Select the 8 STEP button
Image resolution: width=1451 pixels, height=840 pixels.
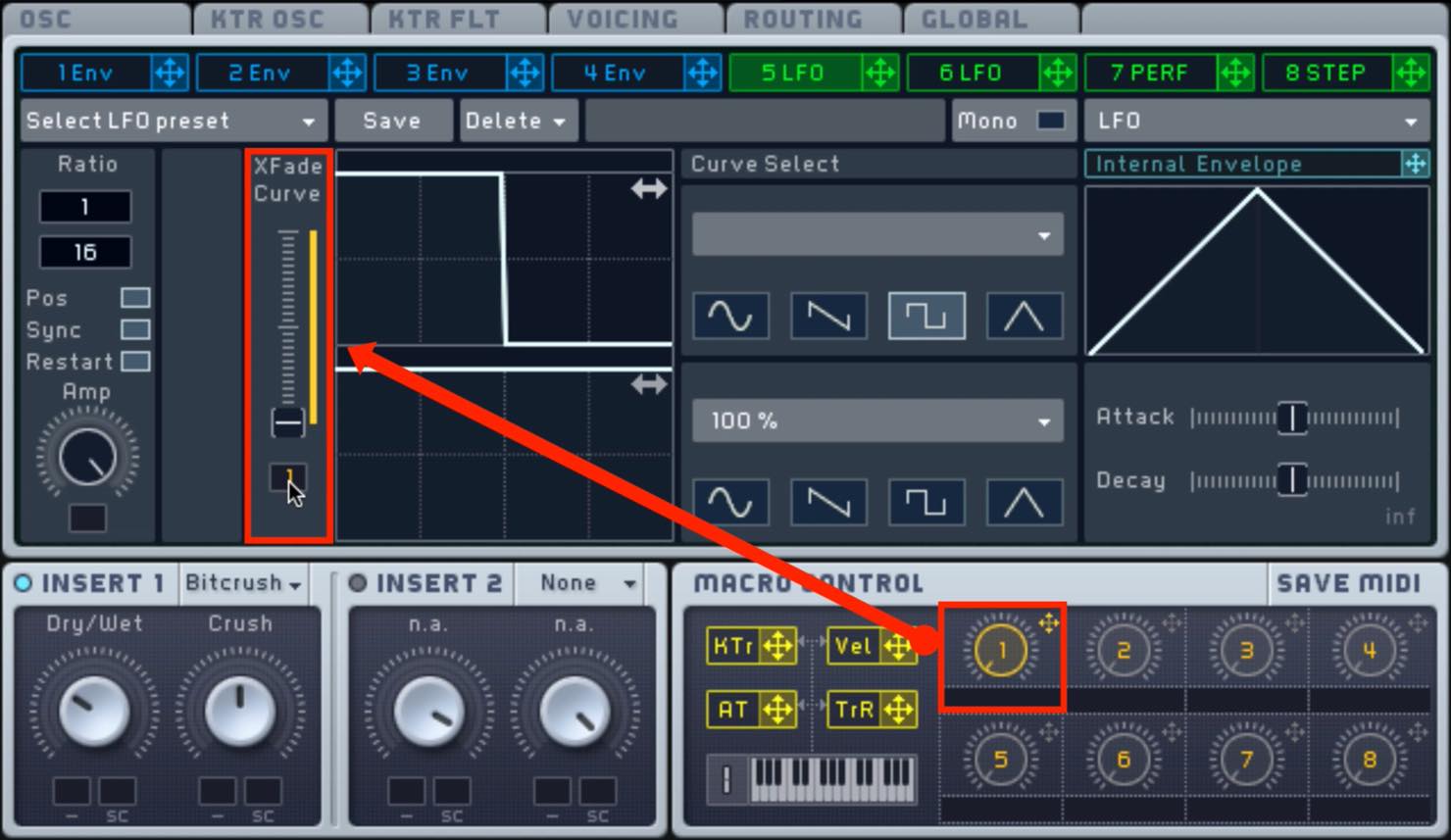1326,73
